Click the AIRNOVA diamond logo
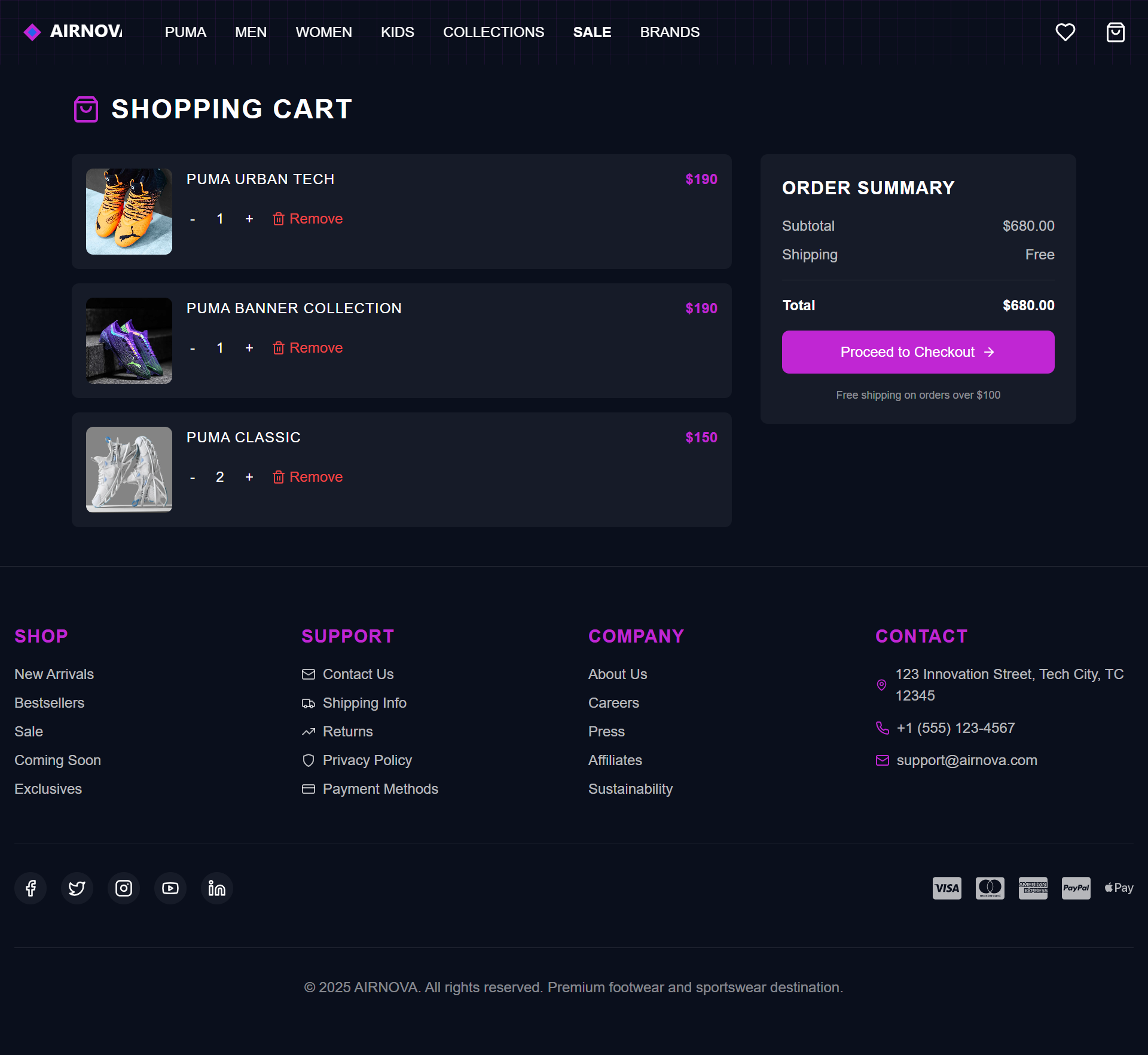1148x1055 pixels. tap(32, 32)
